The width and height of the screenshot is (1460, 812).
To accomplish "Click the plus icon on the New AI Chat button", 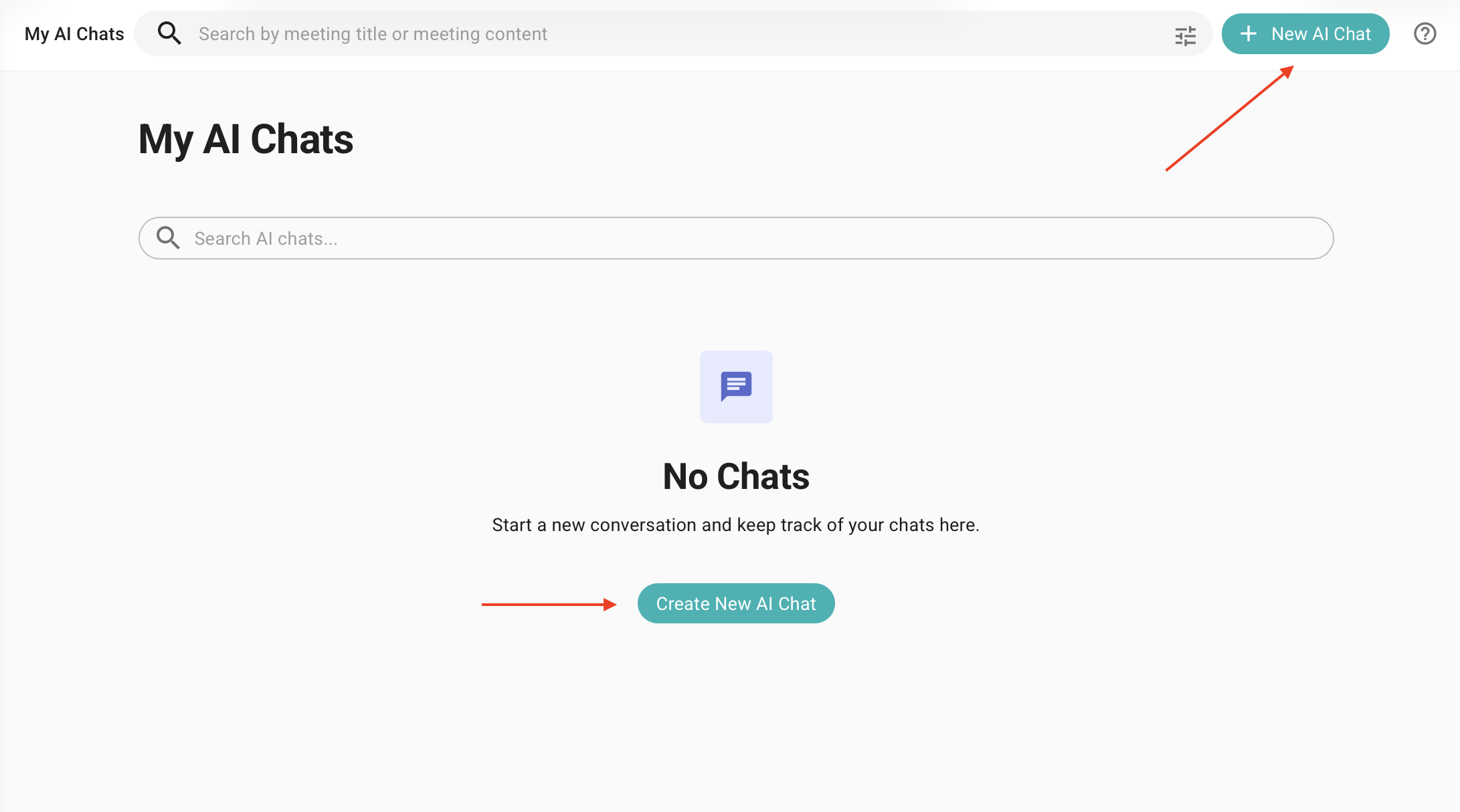I will click(x=1249, y=33).
